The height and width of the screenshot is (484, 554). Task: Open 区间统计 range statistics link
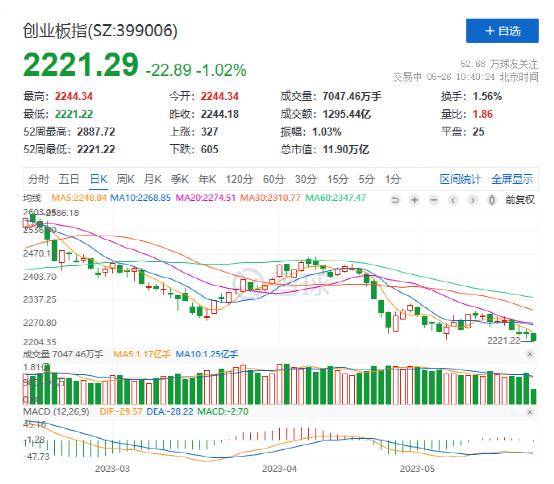tap(460, 179)
